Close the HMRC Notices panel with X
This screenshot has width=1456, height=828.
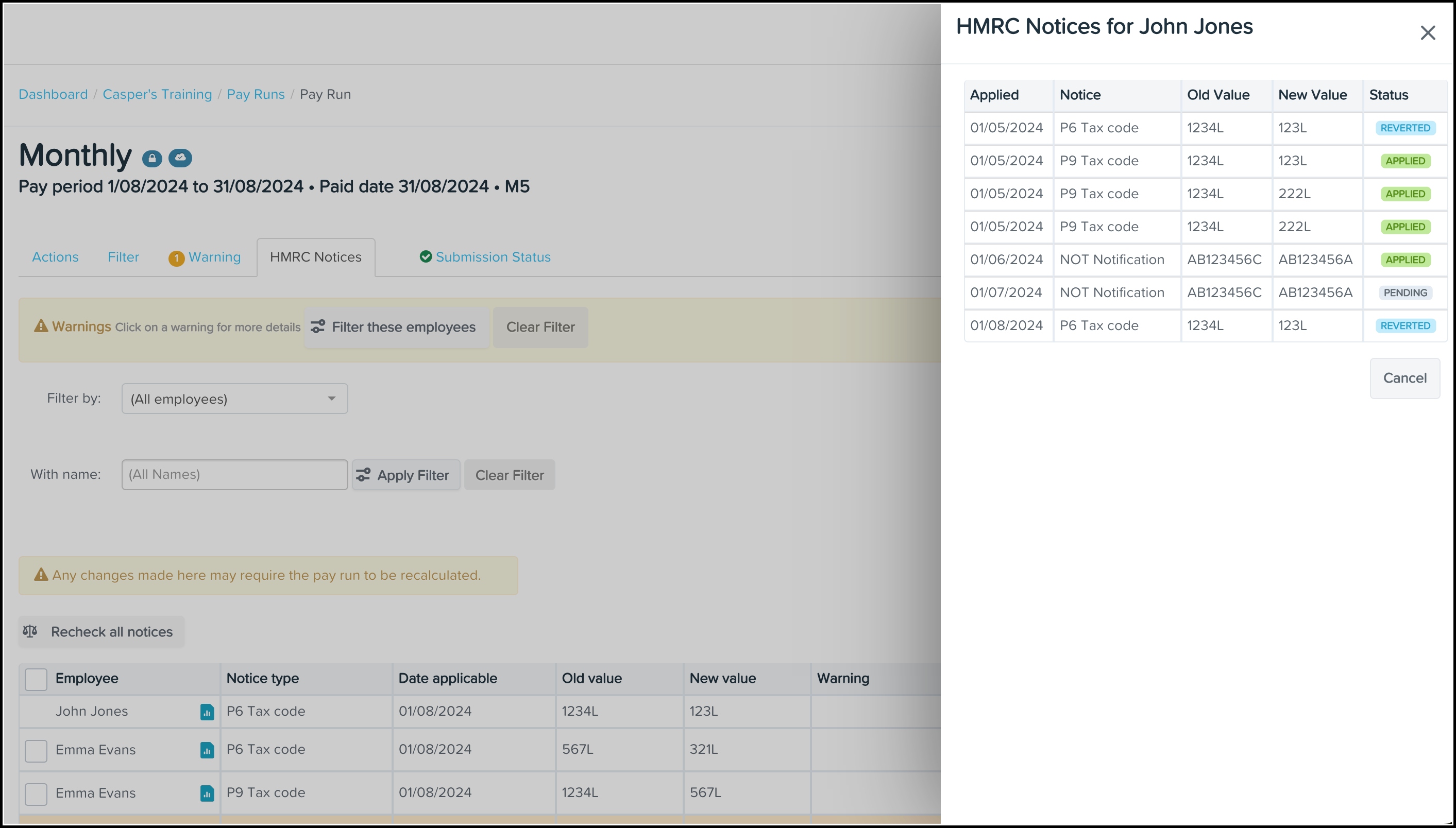tap(1428, 33)
